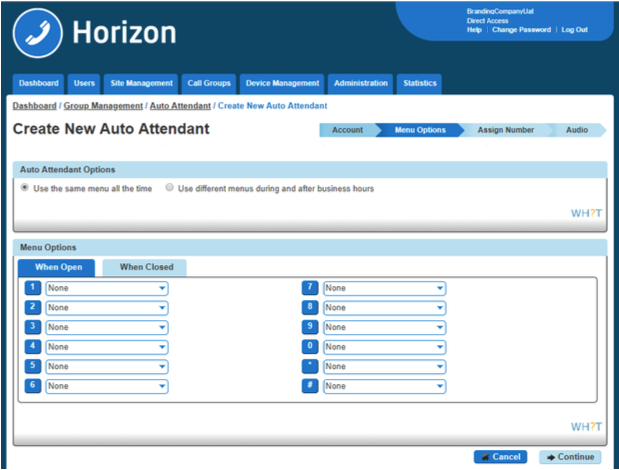The height and width of the screenshot is (470, 619).
Task: Click the WH?T help icon in Menu Options
Action: click(586, 427)
